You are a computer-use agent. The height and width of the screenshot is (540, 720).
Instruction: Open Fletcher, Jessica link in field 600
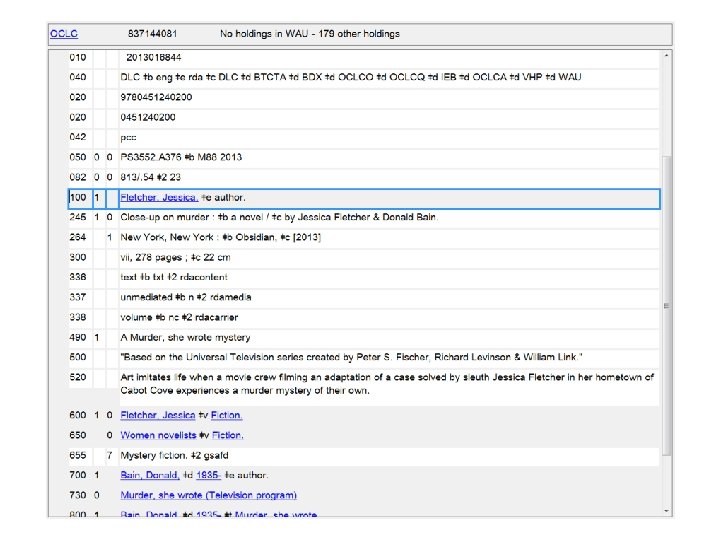[158, 415]
